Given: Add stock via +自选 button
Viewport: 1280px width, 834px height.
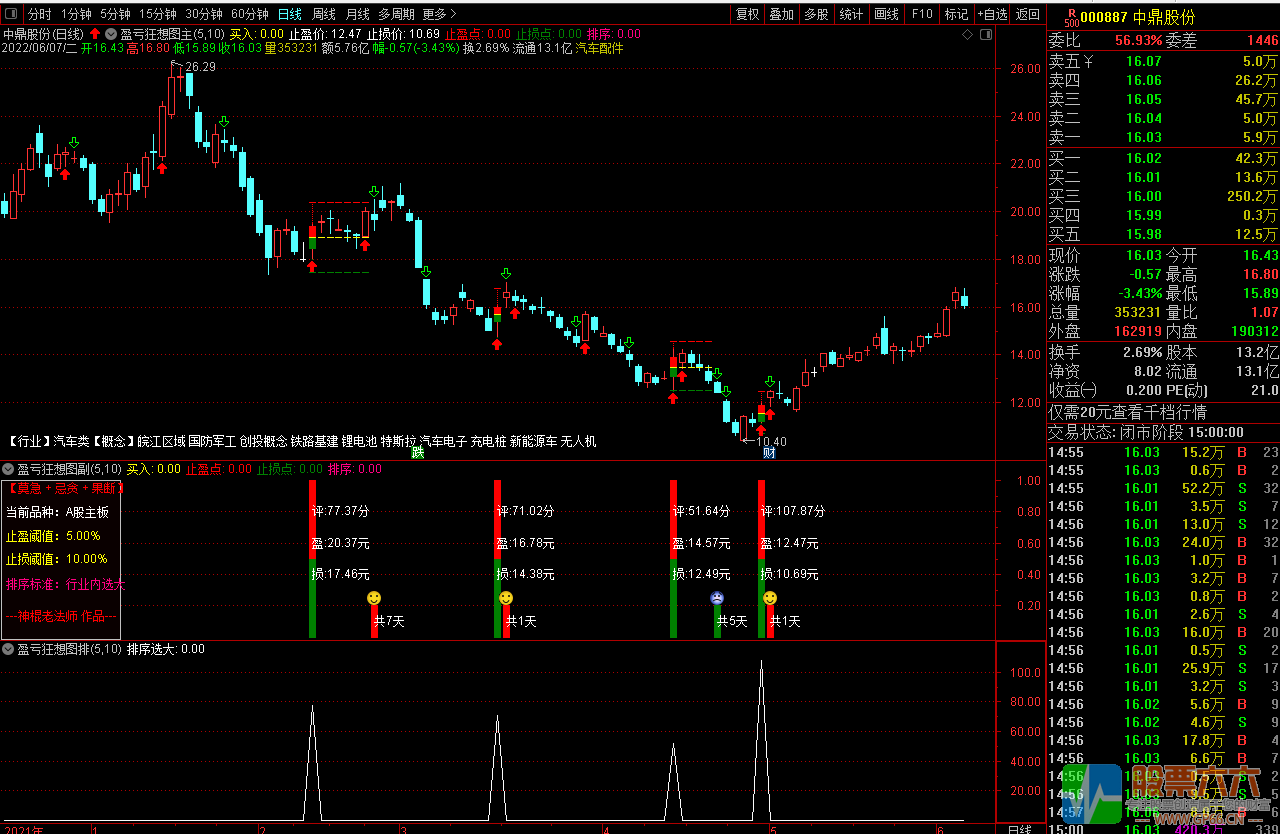Looking at the screenshot, I should tap(991, 14).
